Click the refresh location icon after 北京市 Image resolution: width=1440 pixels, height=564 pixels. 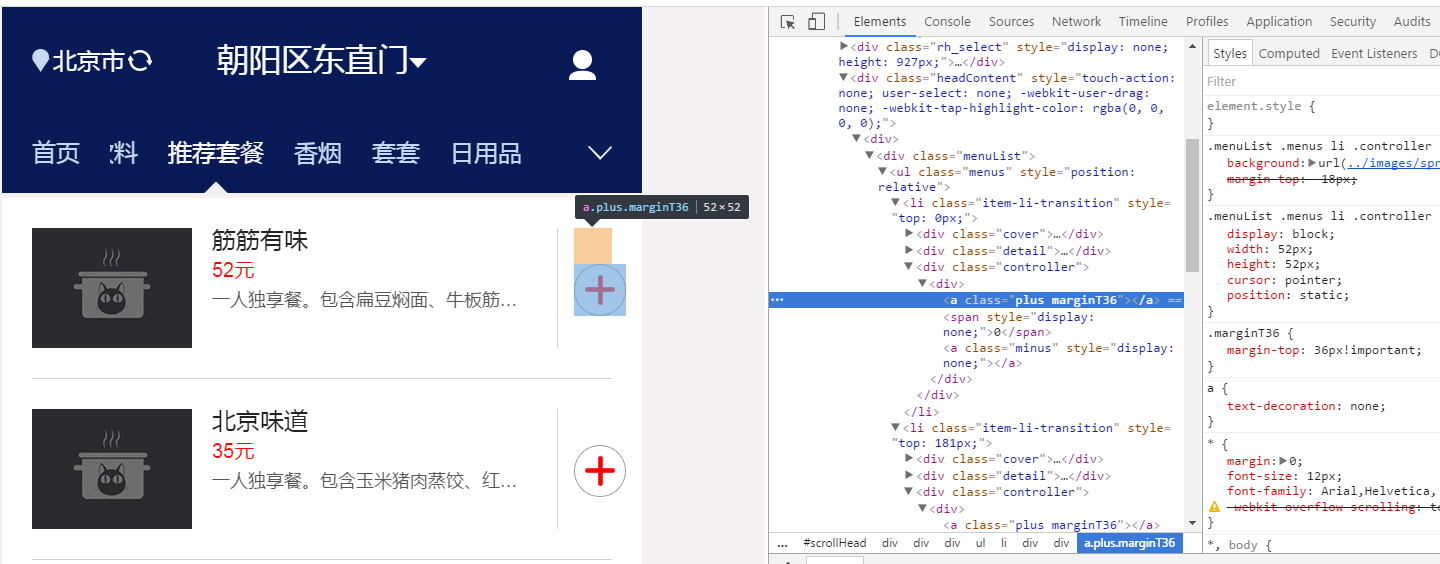(x=141, y=61)
